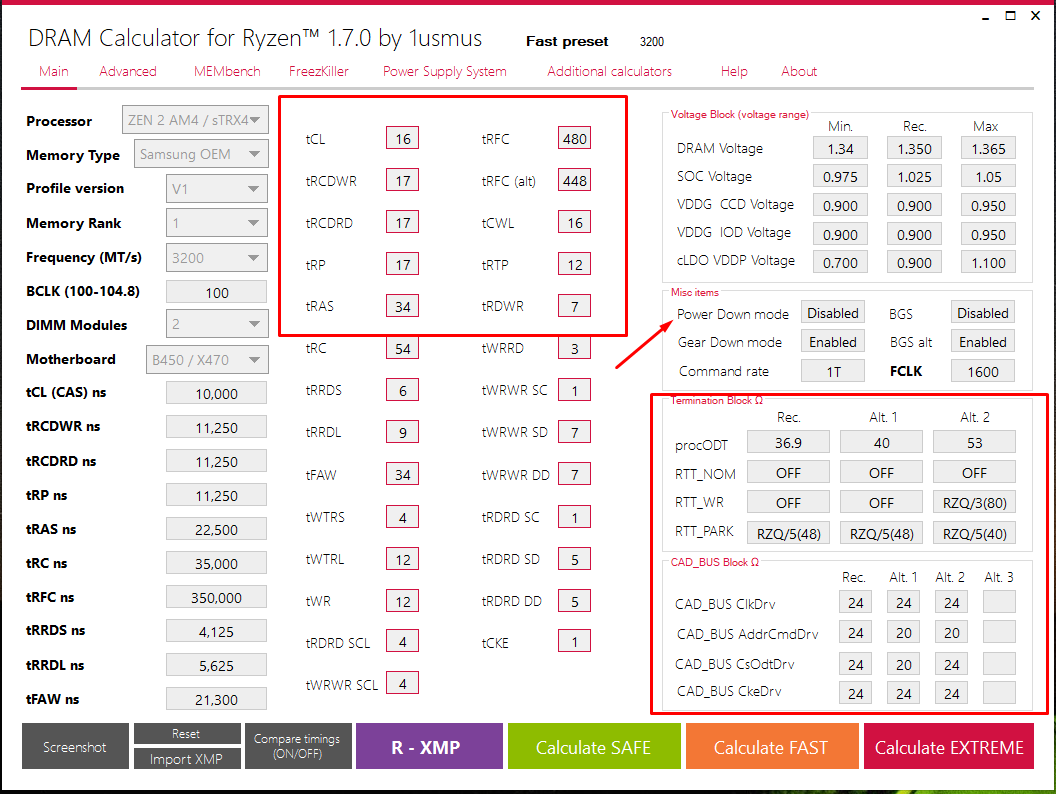Click the tCKE value field
Image resolution: width=1056 pixels, height=794 pixels.
pos(574,642)
